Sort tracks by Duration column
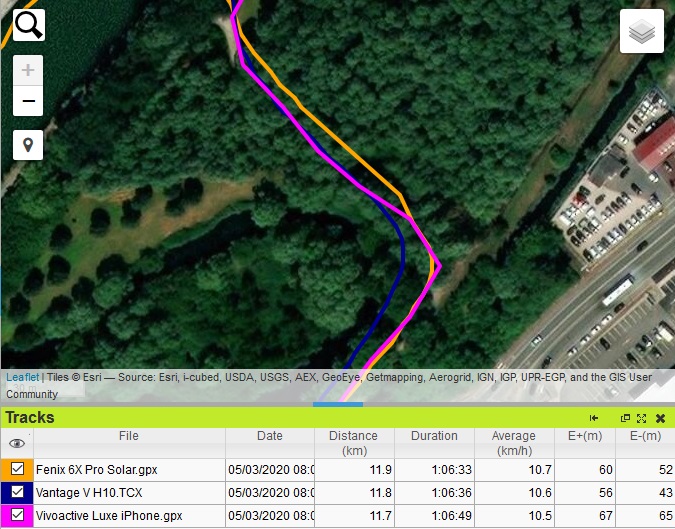 coord(434,436)
